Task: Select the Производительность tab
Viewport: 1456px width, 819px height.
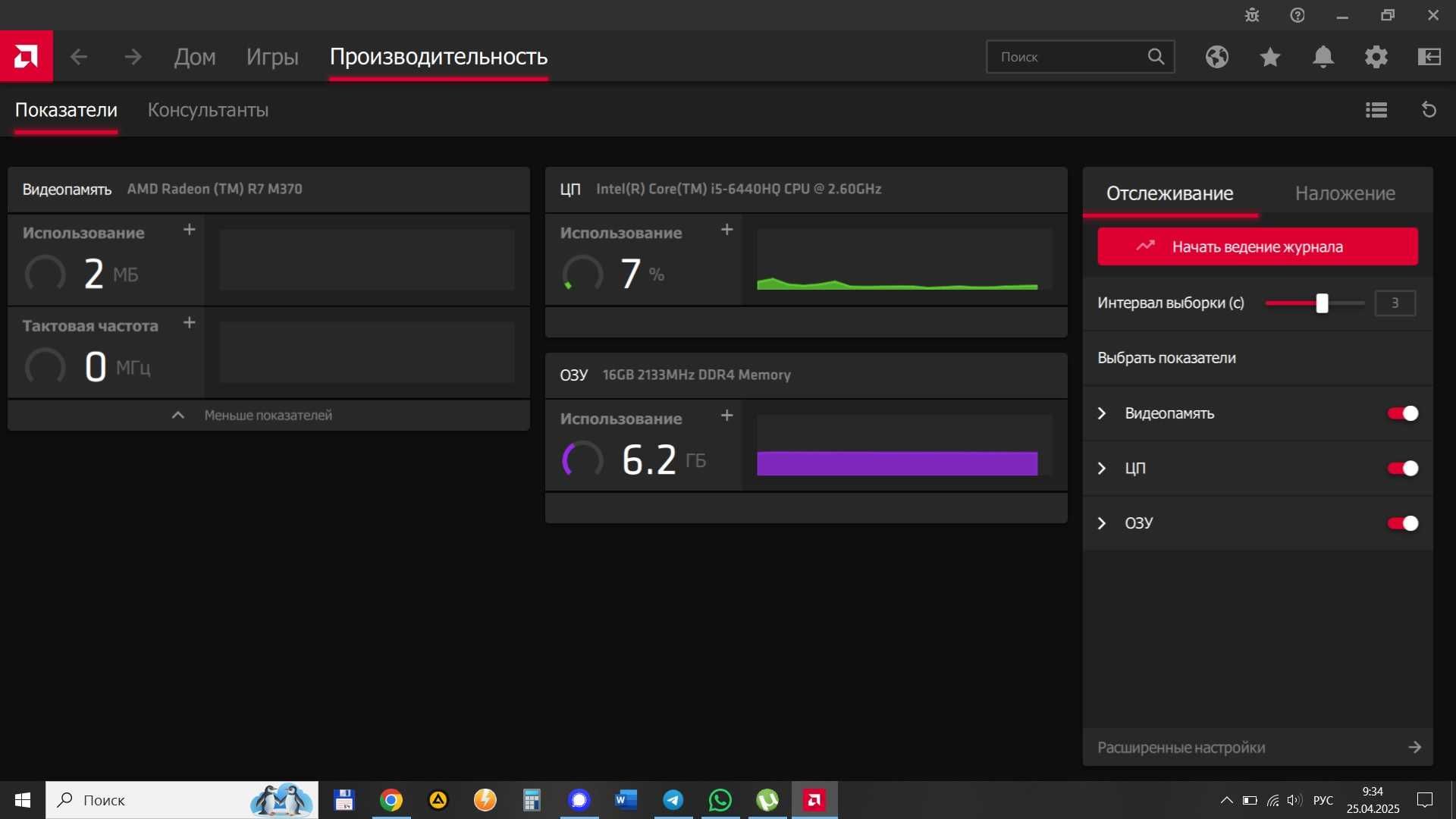Action: (438, 57)
